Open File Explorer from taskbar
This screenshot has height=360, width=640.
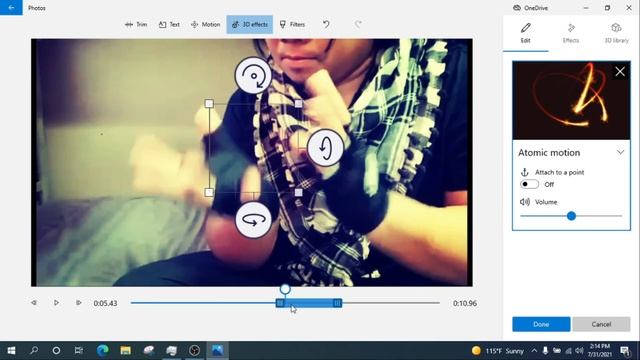126,350
